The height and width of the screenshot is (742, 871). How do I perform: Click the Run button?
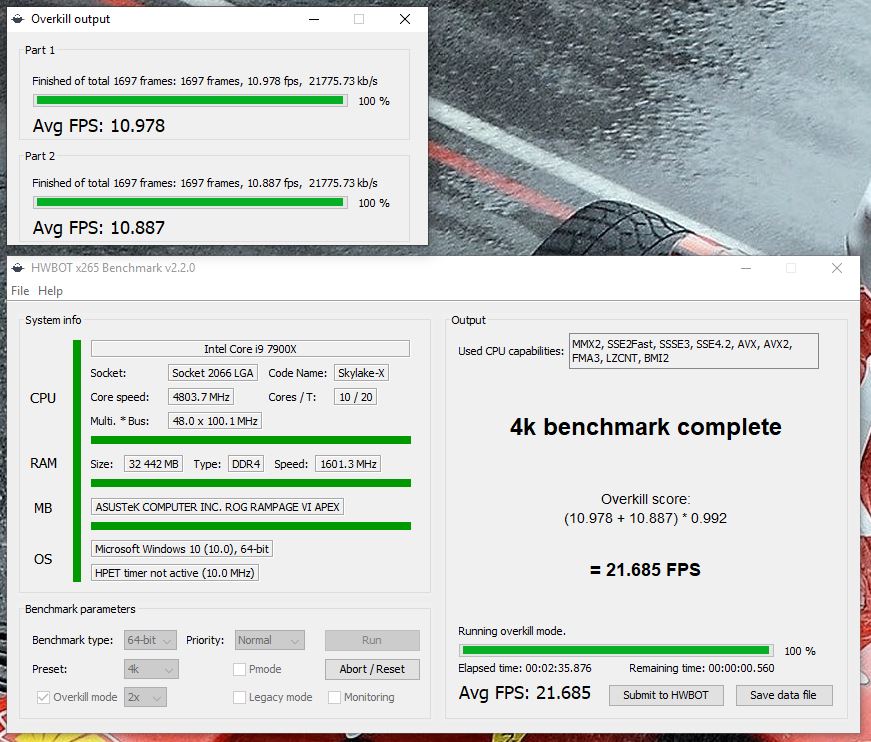pos(372,640)
